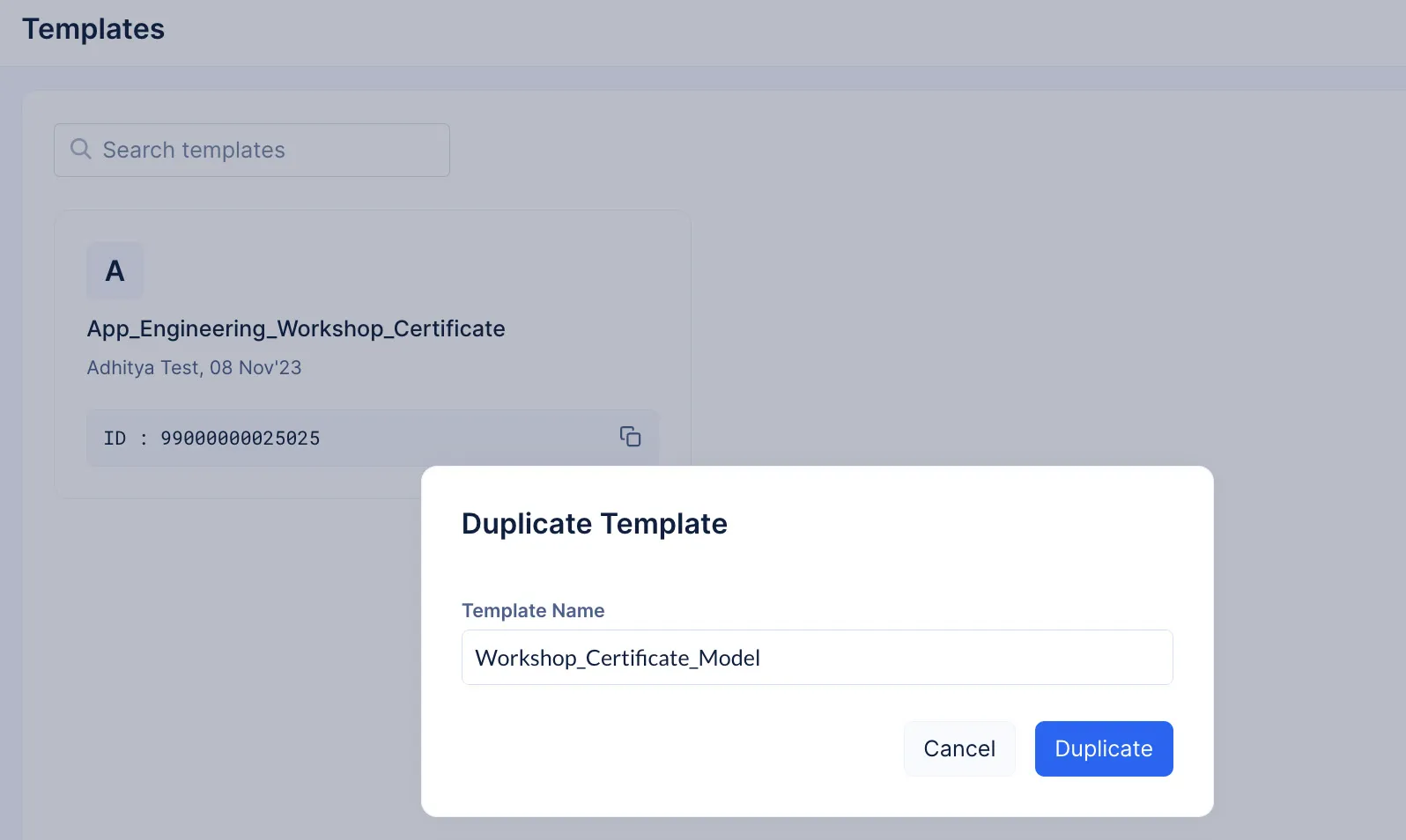Click the magnifier icon in search box
This screenshot has height=840, width=1406.
click(x=80, y=149)
